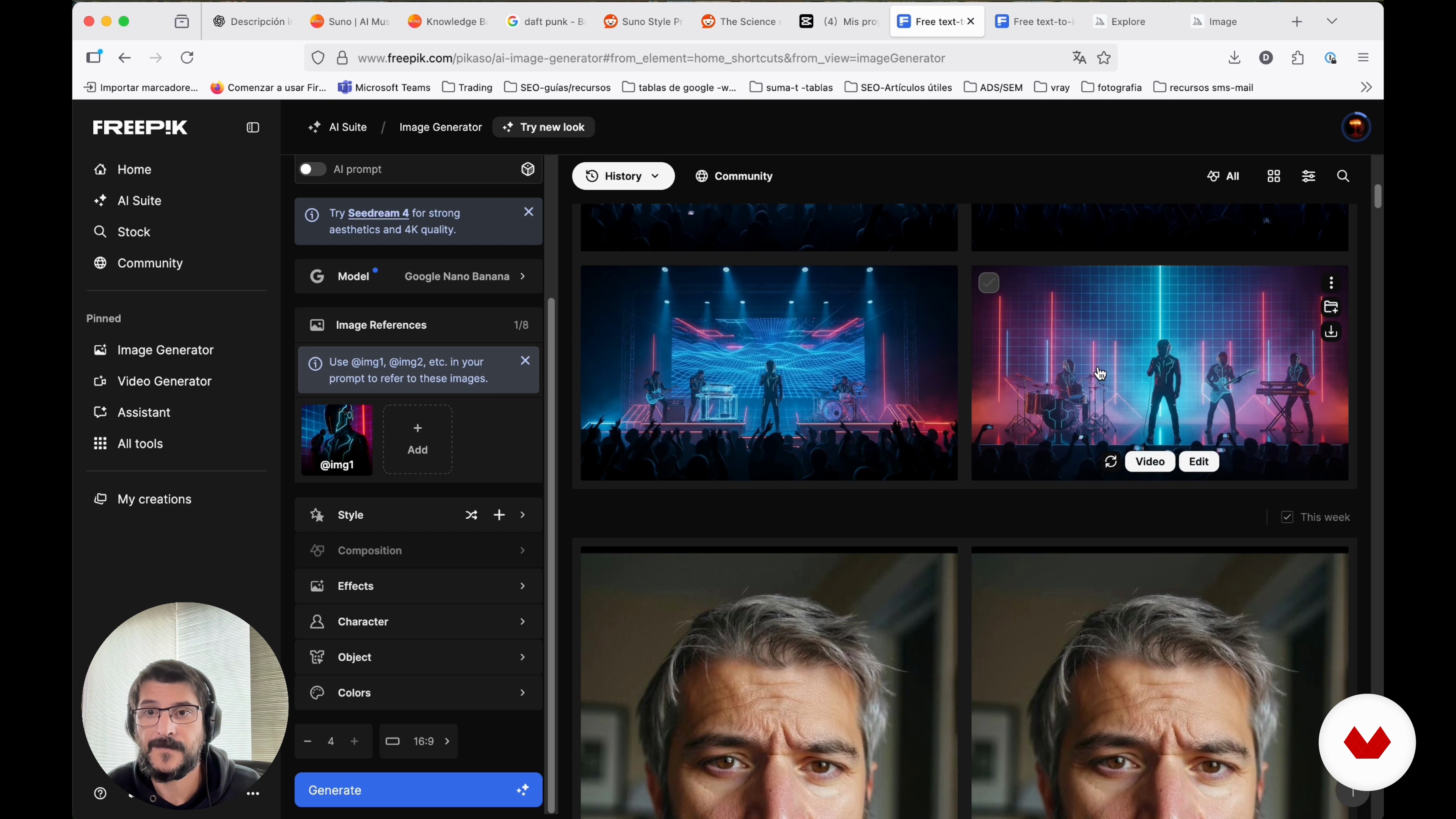Shuffle the Style with the random icon
The image size is (1456, 819).
pyautogui.click(x=471, y=515)
